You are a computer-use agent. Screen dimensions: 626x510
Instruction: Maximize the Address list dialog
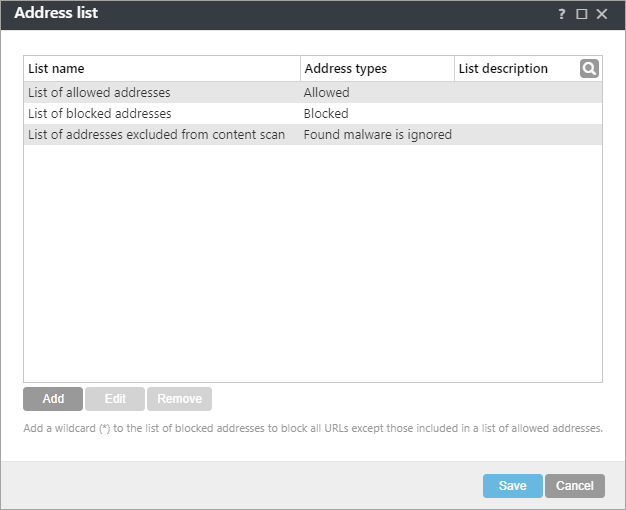582,14
